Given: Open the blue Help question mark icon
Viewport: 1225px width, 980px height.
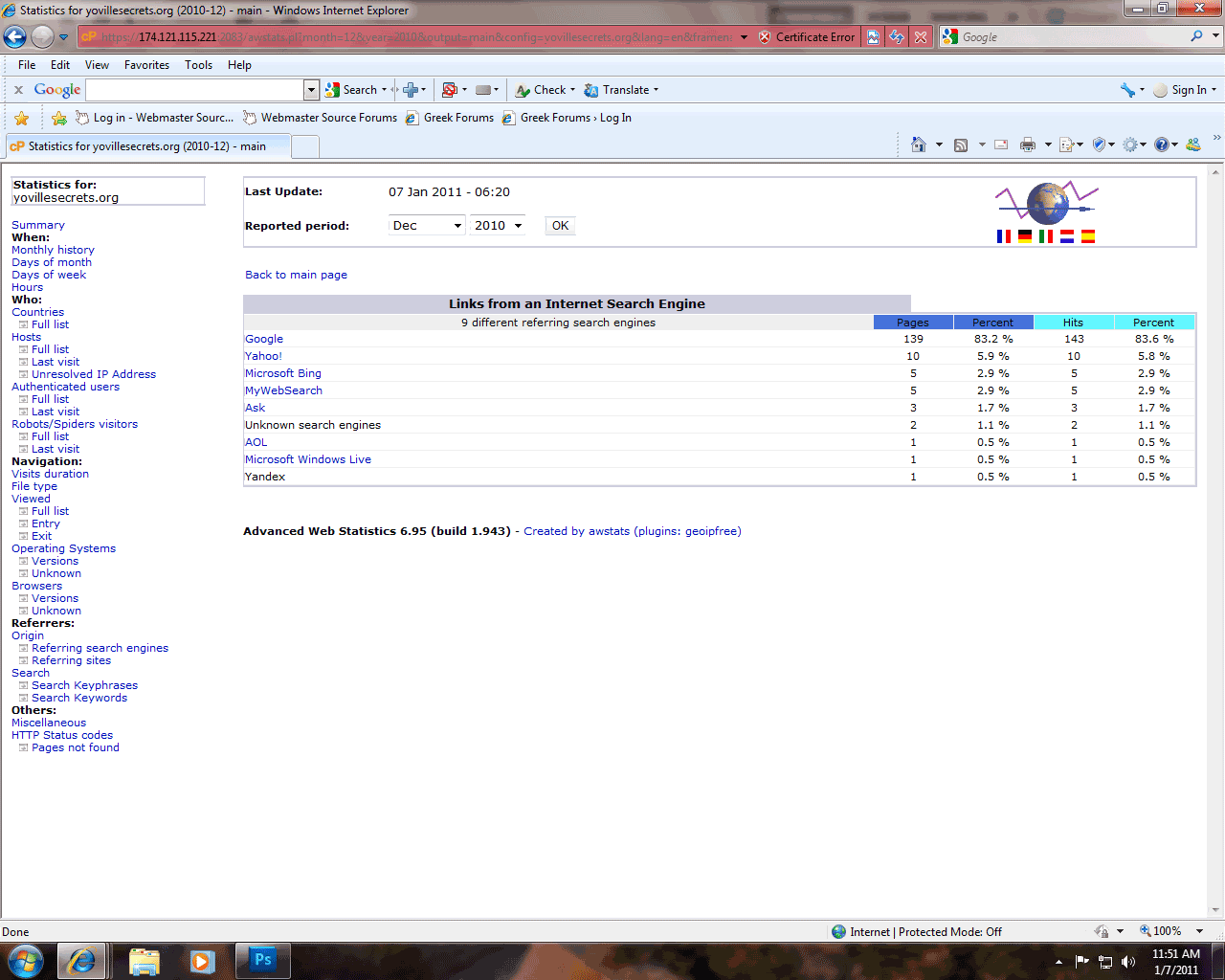Looking at the screenshot, I should coord(1162,145).
